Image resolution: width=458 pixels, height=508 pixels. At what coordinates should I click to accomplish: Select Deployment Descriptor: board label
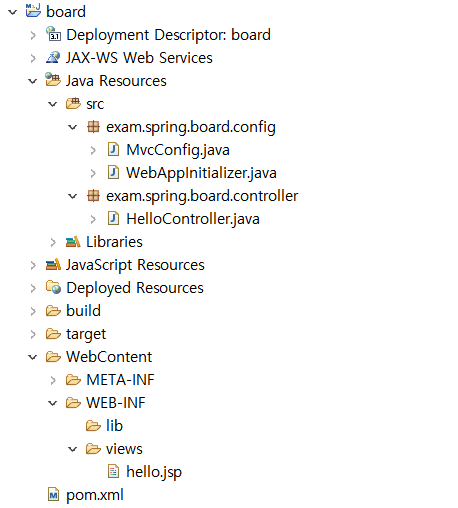[x=168, y=35]
